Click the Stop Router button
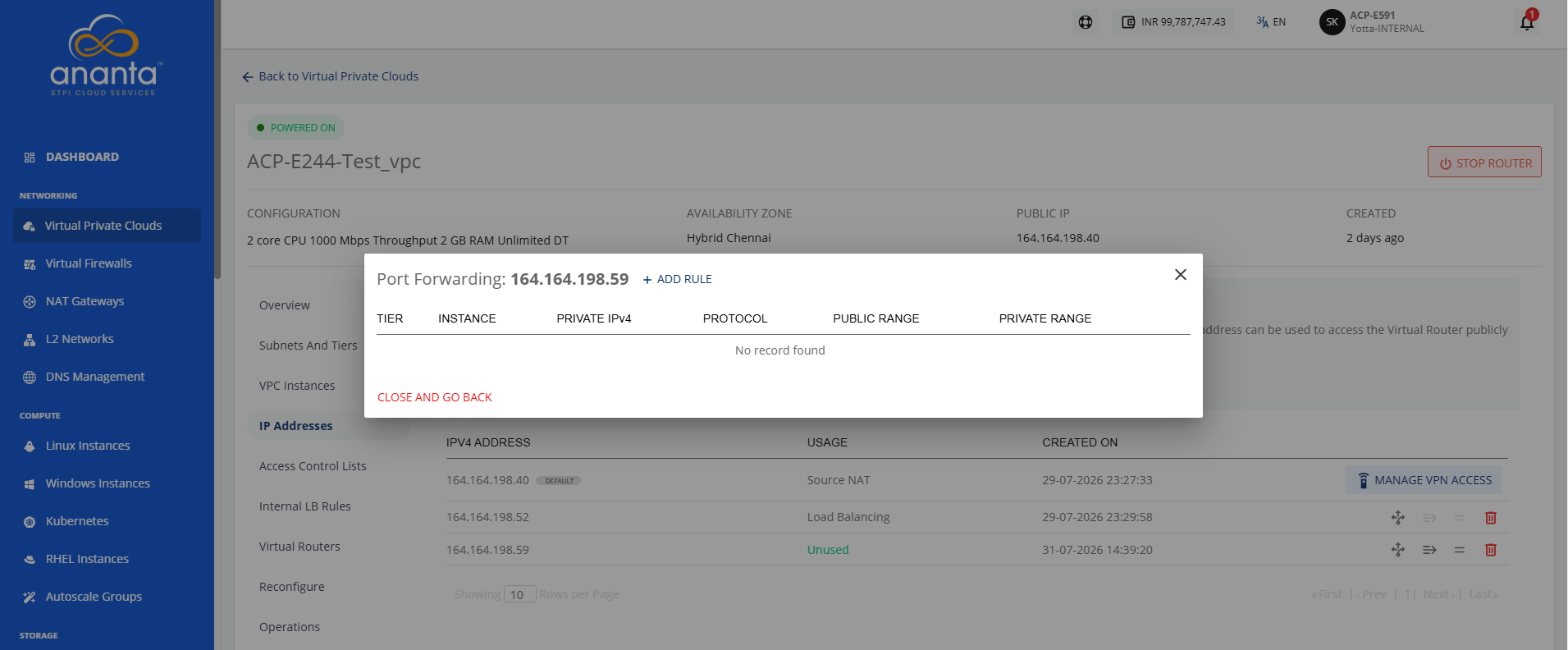Screen dimensions: 1568x650 (x=1484, y=162)
